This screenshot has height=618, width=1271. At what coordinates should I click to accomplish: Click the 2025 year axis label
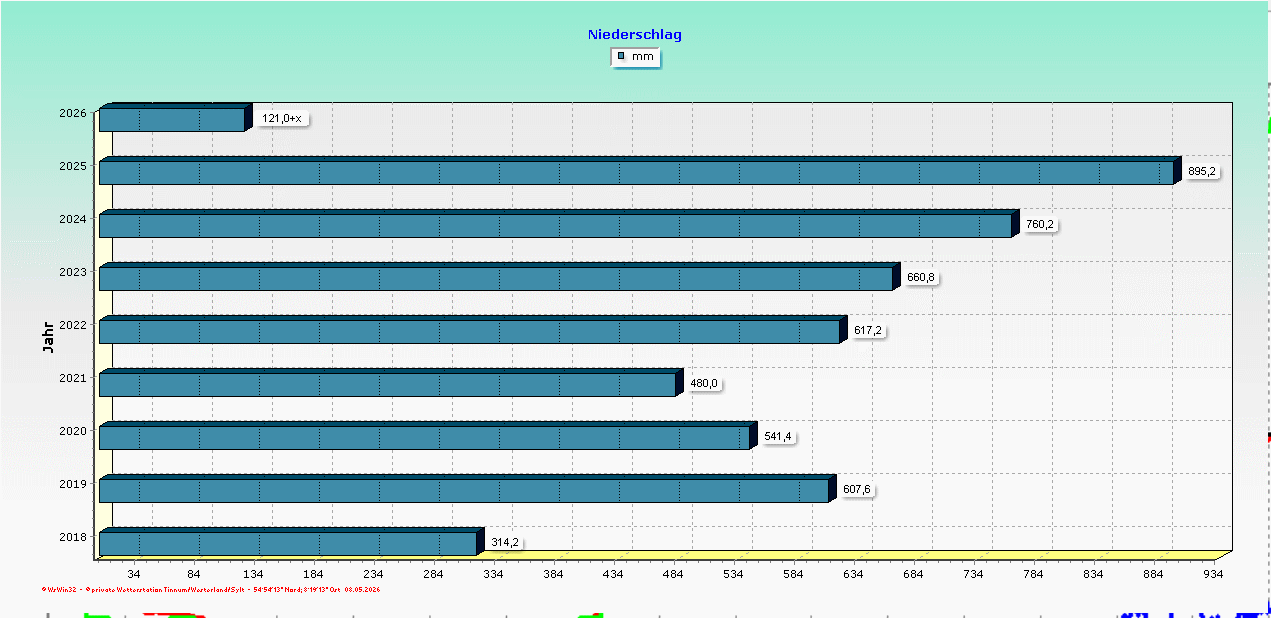(x=73, y=166)
